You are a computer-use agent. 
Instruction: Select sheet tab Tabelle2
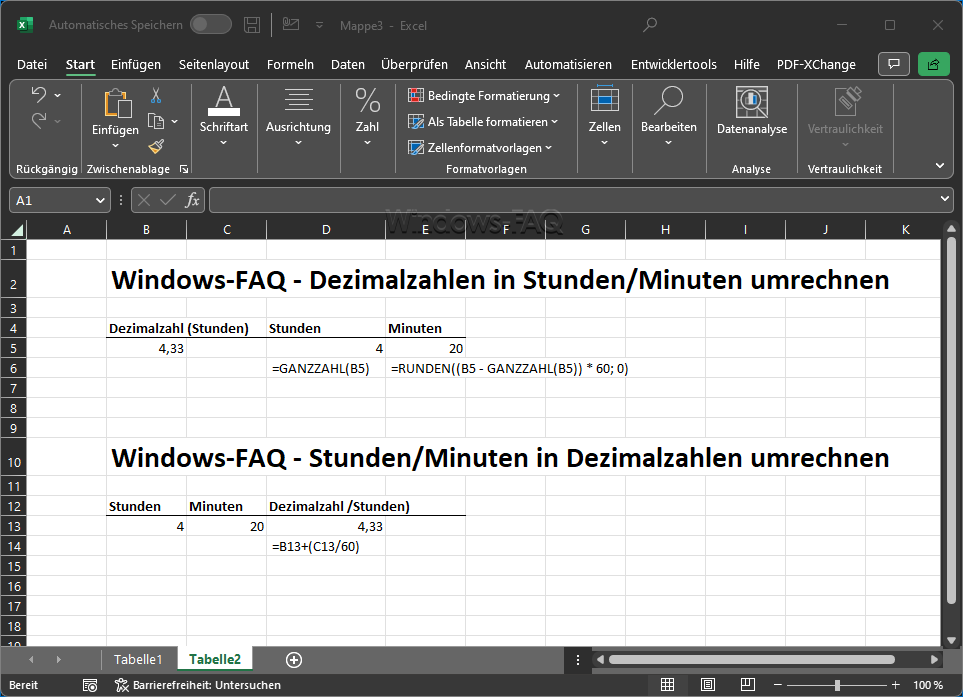click(215, 660)
